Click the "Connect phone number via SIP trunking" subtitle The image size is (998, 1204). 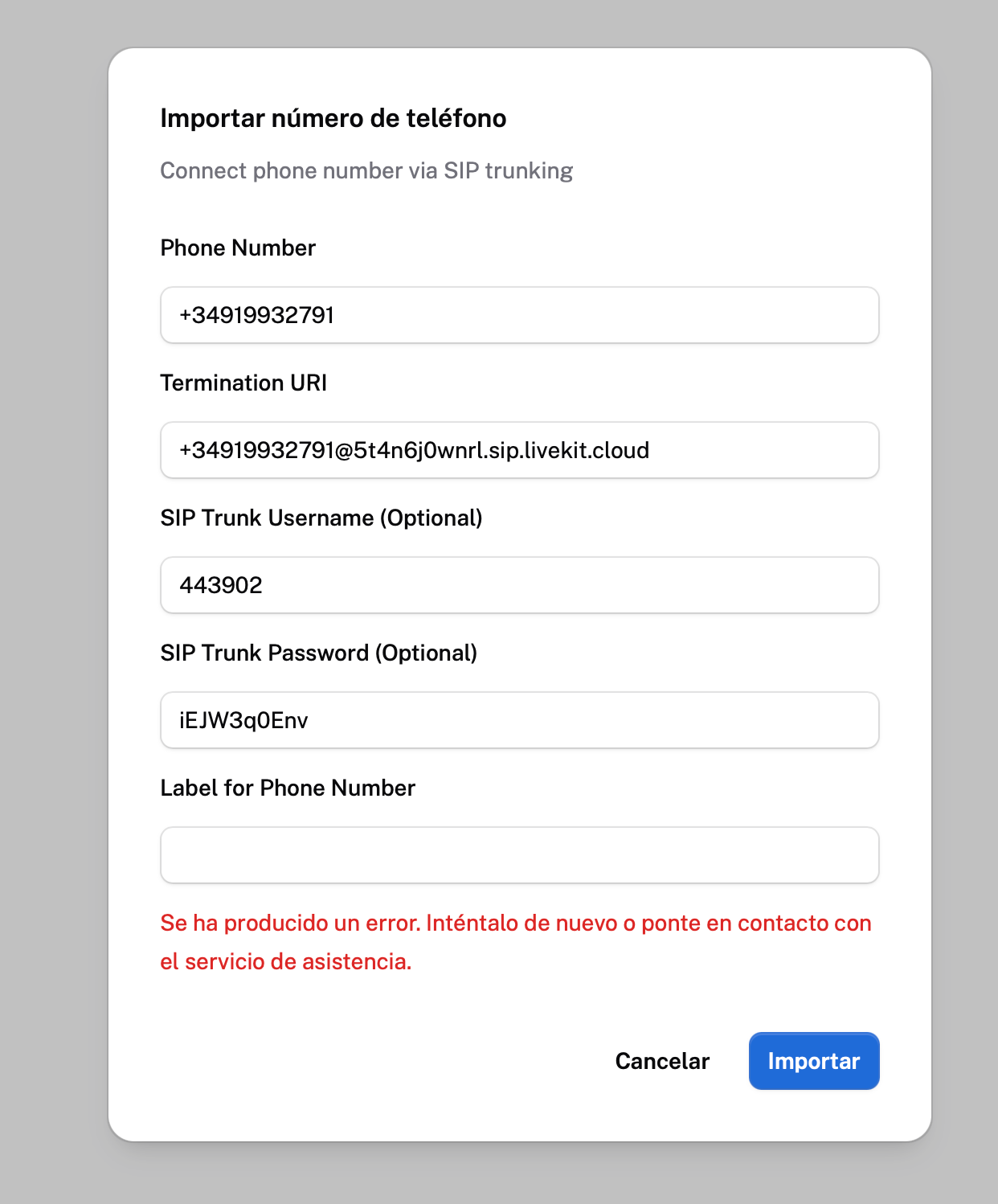tap(366, 170)
